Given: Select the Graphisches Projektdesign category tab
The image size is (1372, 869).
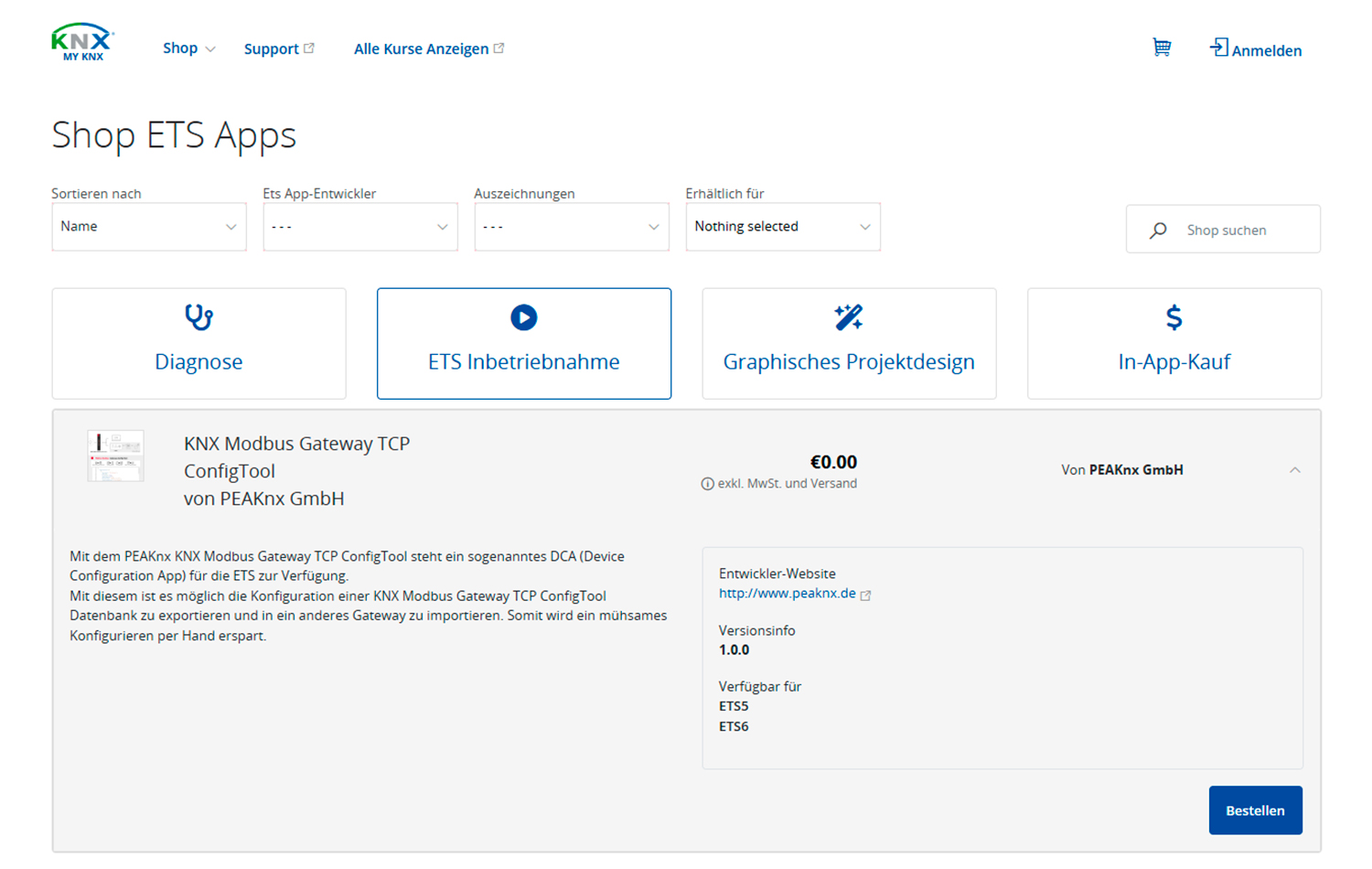Looking at the screenshot, I should 849,344.
